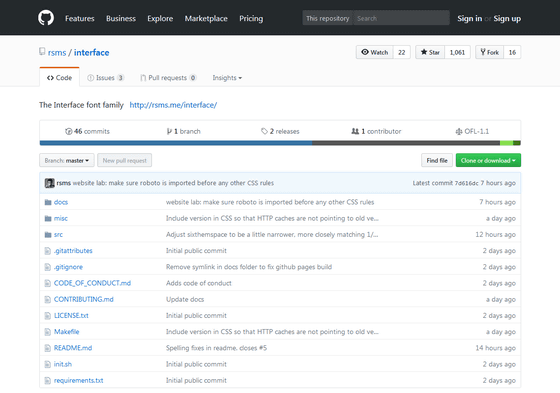Viewport: 560px width, 393px height.
Task: Open the http://rsms.me/interface/ website link
Action: click(173, 105)
